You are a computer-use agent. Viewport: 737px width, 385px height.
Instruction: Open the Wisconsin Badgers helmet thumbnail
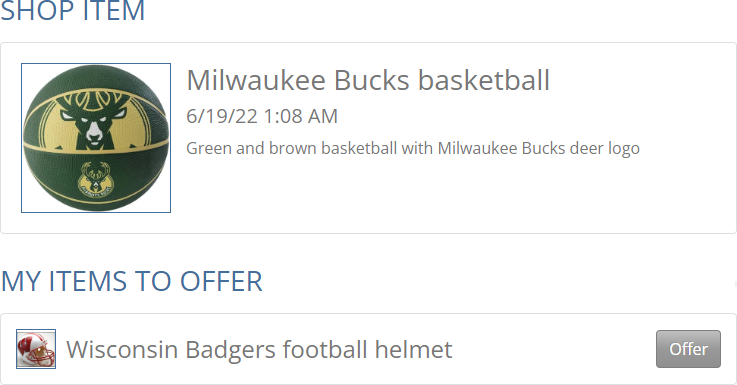36,349
